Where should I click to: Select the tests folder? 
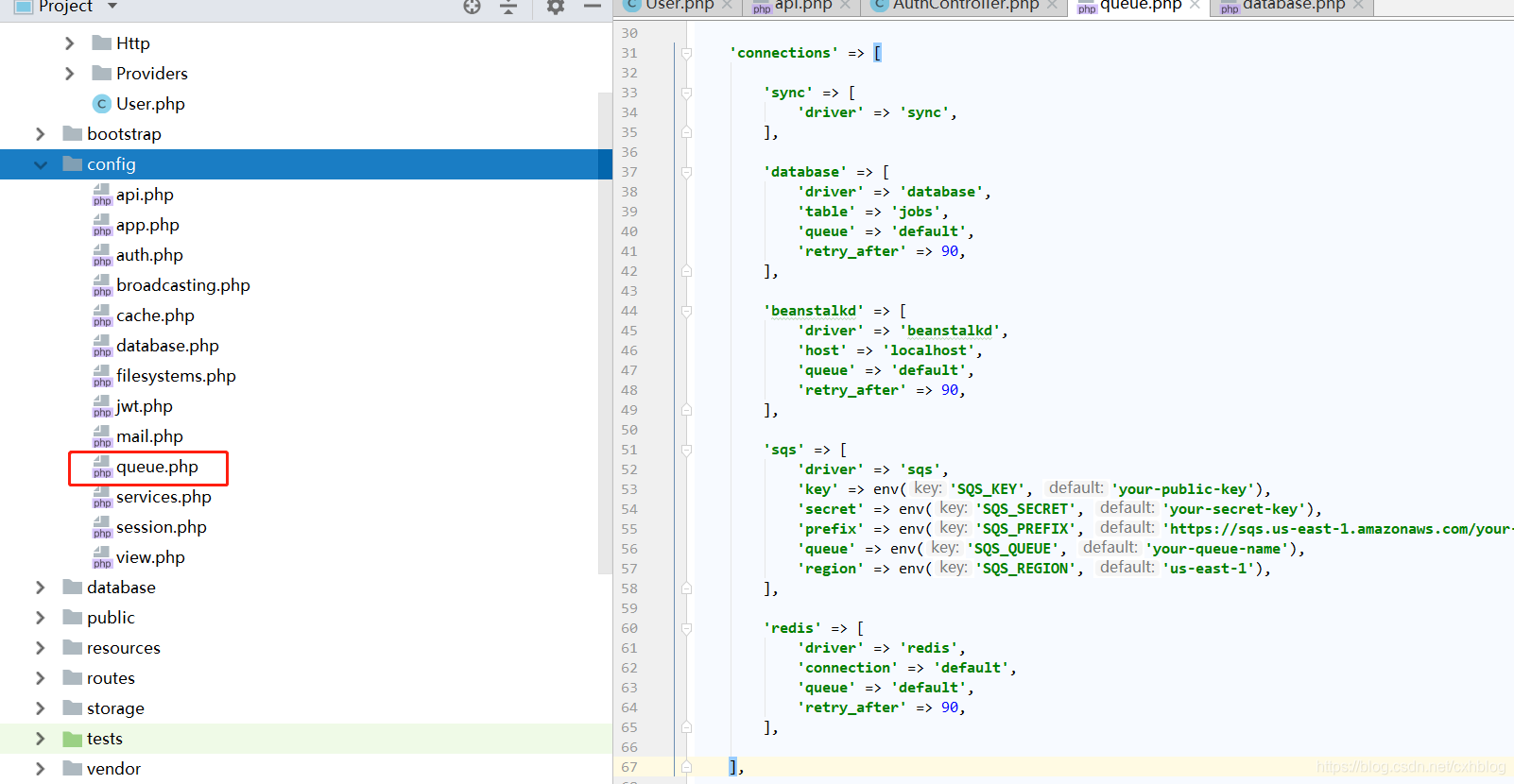pyautogui.click(x=104, y=739)
